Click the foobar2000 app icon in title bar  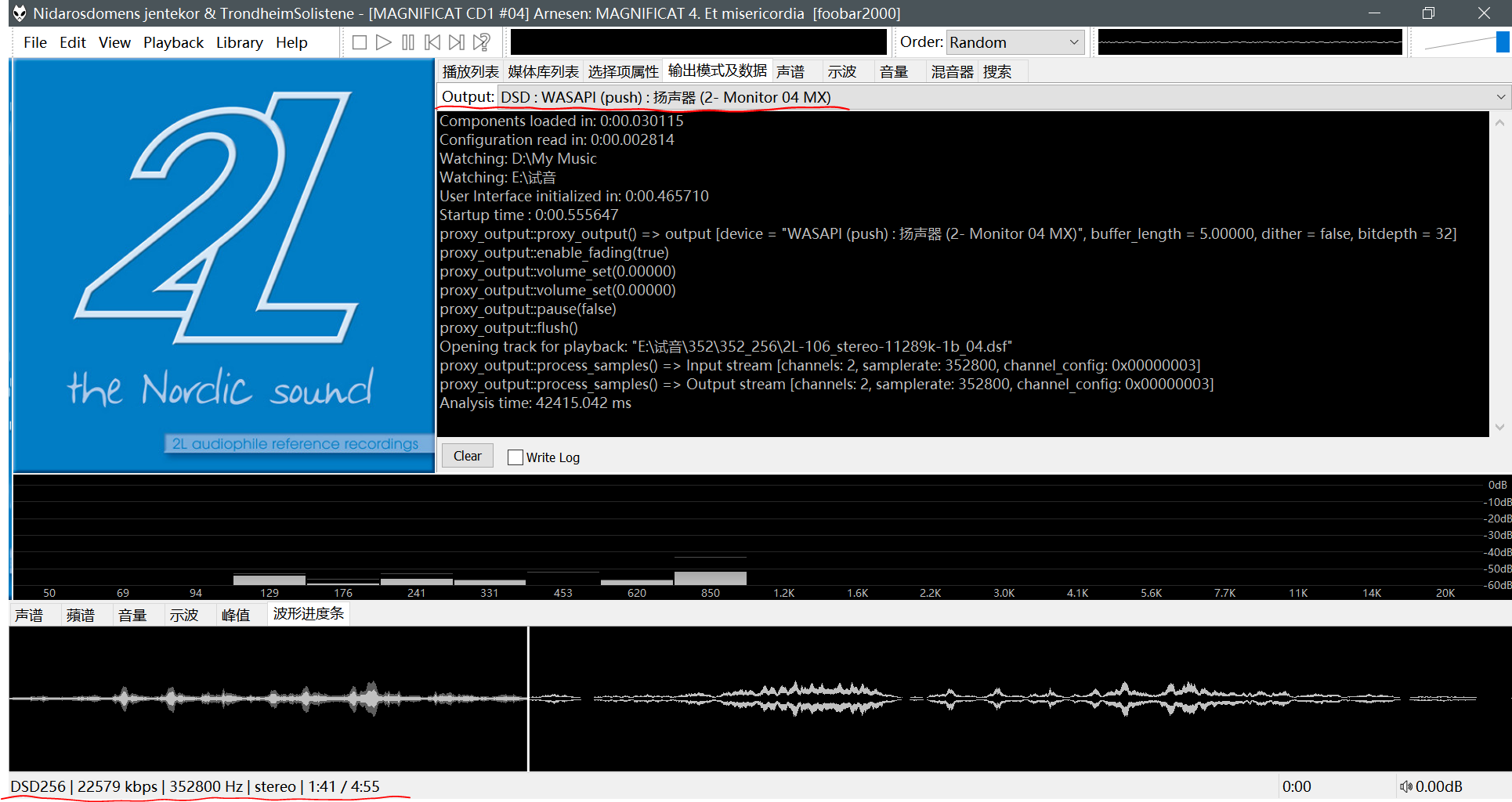[19, 13]
